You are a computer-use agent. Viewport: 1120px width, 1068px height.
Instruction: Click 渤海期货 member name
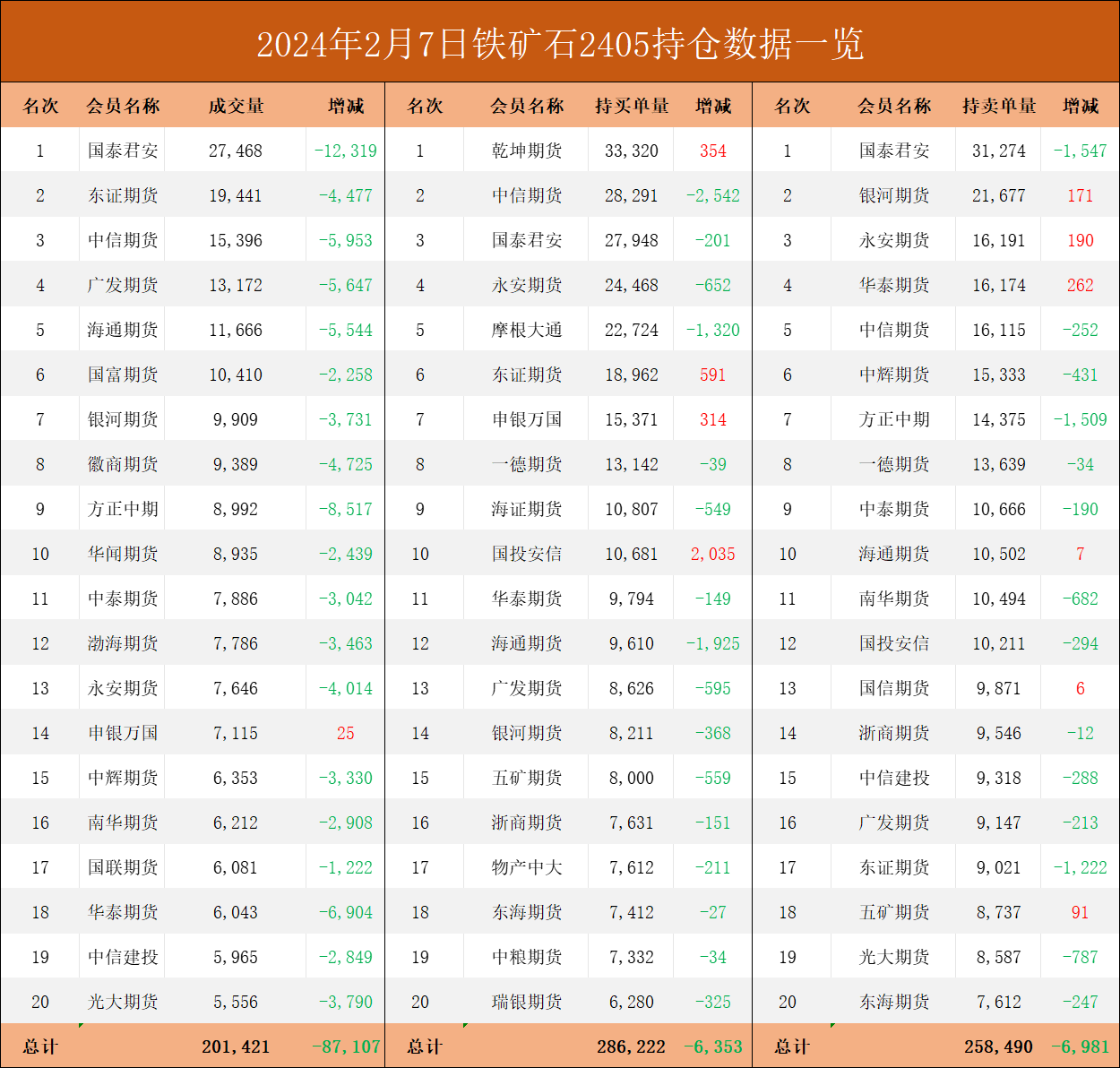123,643
